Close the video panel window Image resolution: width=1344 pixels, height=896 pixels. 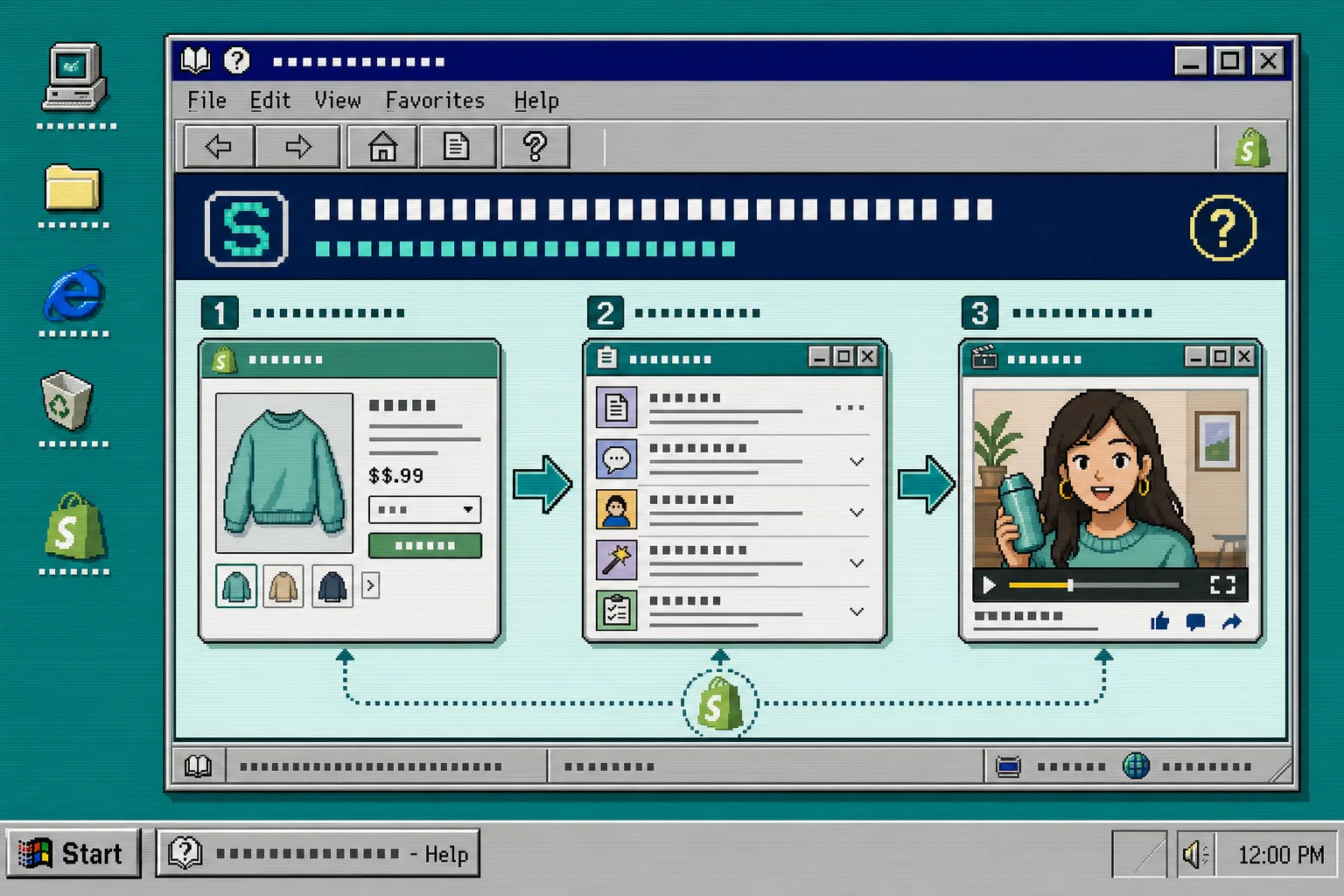[1243, 356]
